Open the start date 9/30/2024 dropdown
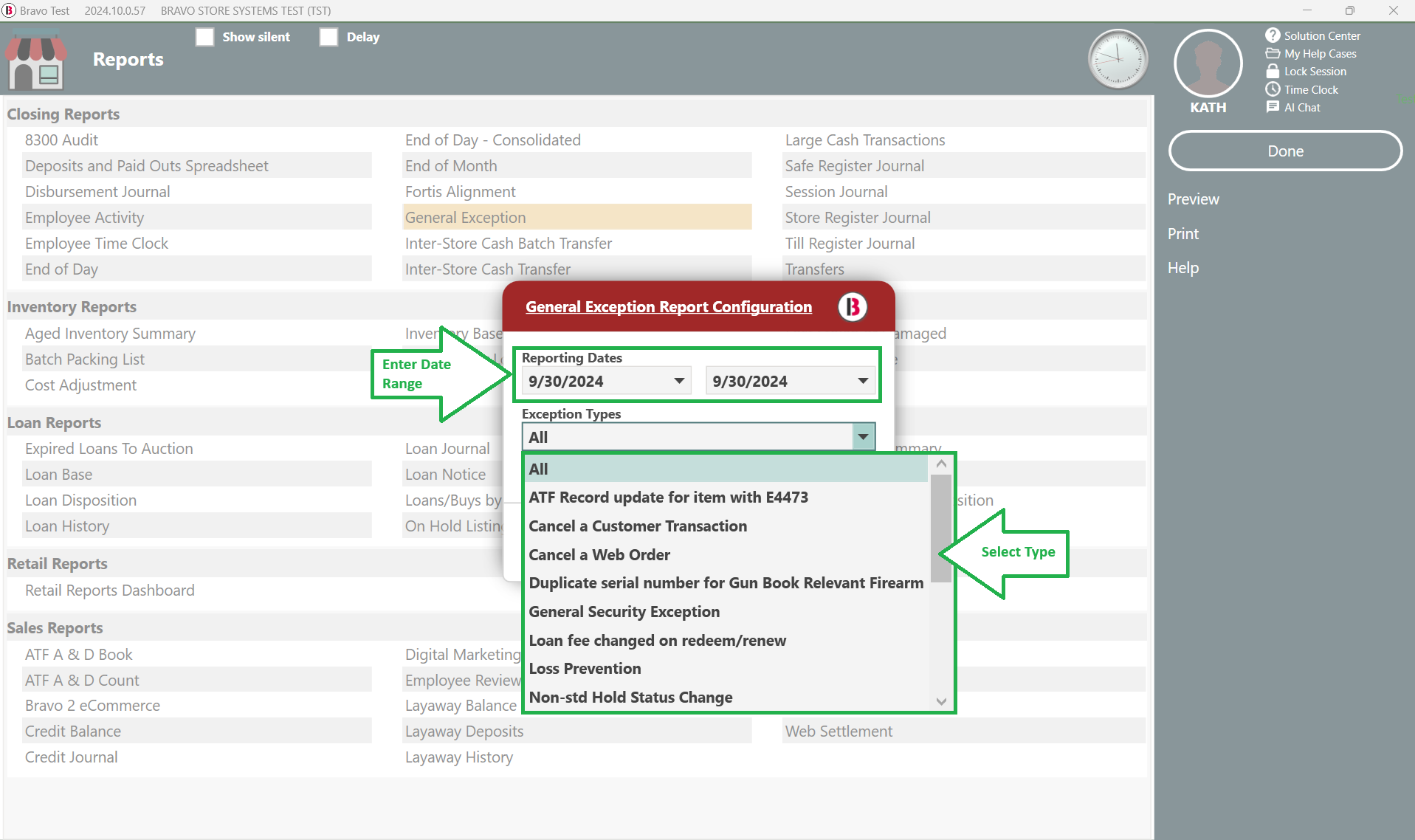Image resolution: width=1415 pixels, height=840 pixels. tap(679, 381)
